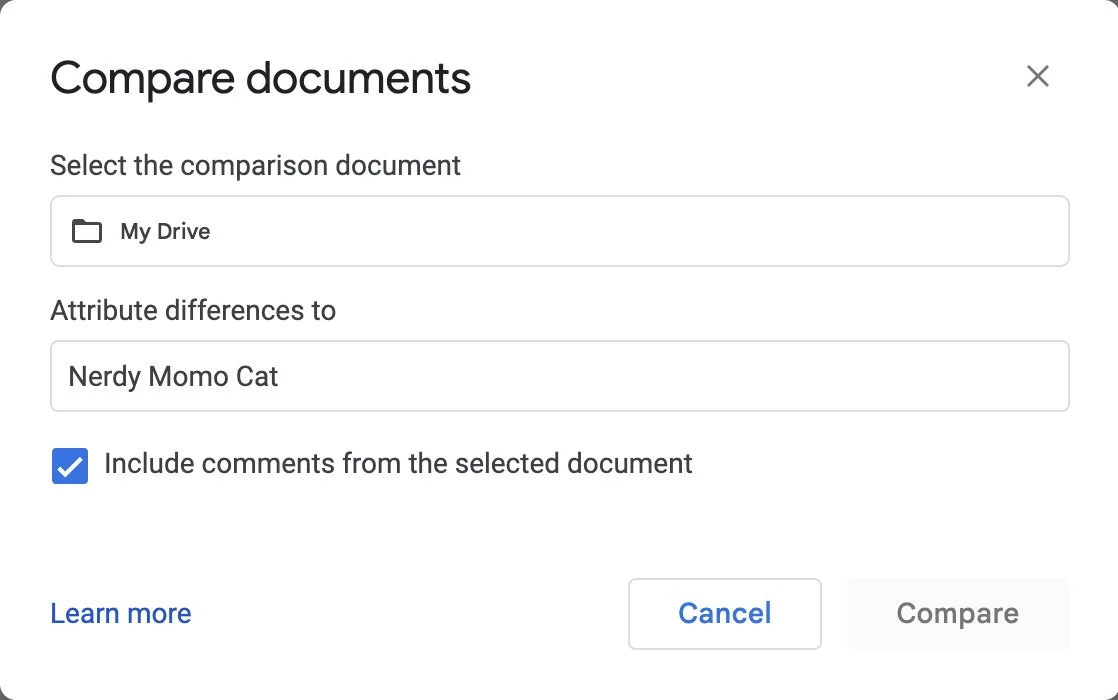Click the empty right side of My Drive field
Image resolution: width=1118 pixels, height=700 pixels.
pos(850,232)
